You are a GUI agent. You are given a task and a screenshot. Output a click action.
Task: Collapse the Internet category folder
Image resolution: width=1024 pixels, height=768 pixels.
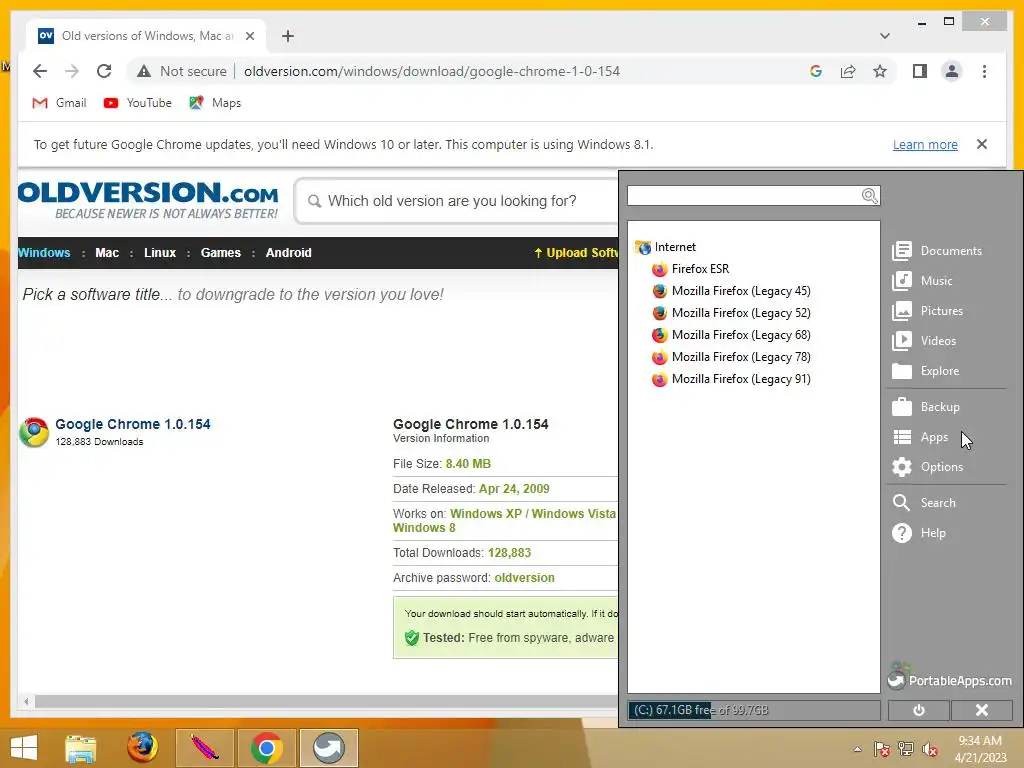click(x=665, y=247)
